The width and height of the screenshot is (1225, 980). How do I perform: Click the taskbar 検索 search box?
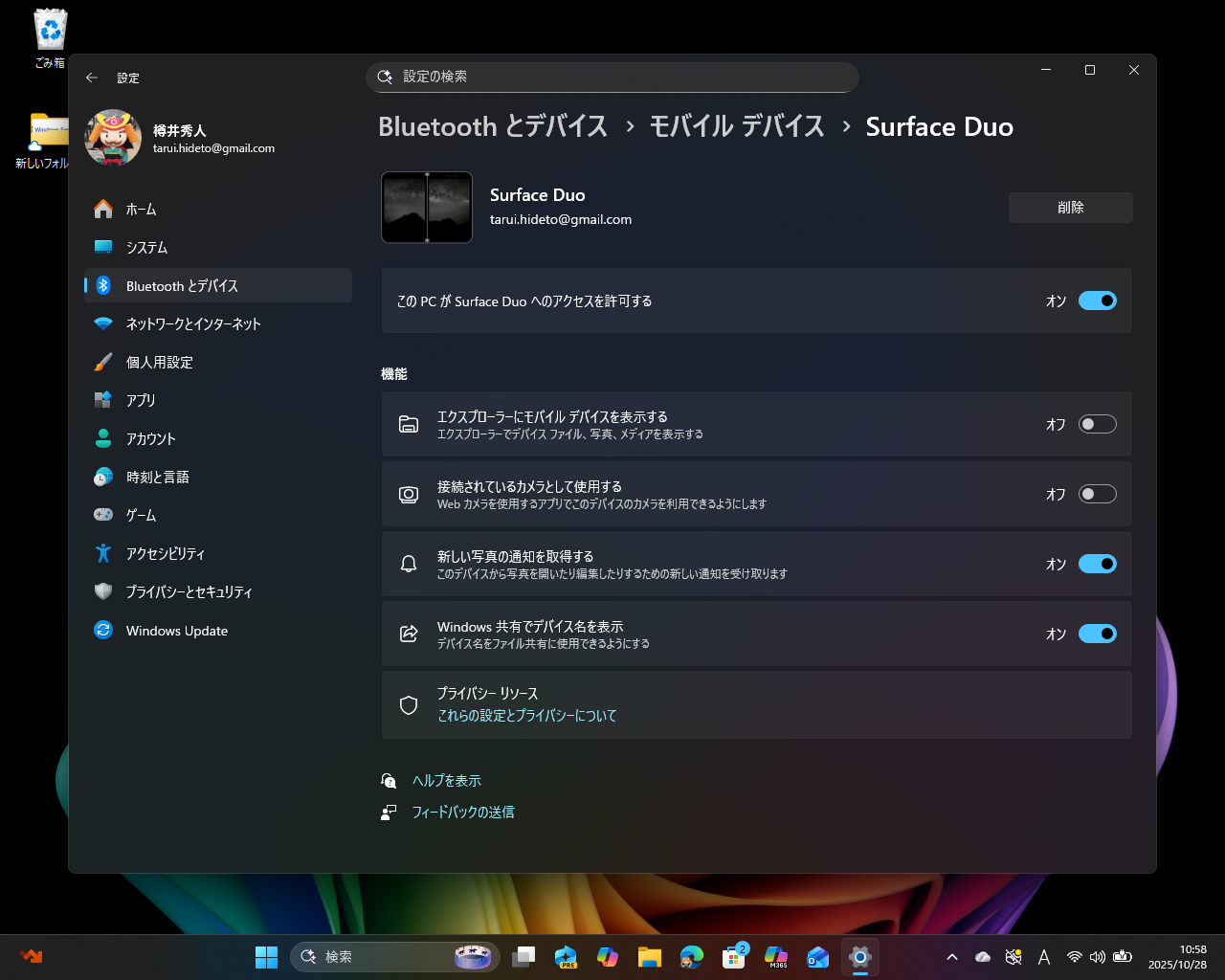pos(394,957)
